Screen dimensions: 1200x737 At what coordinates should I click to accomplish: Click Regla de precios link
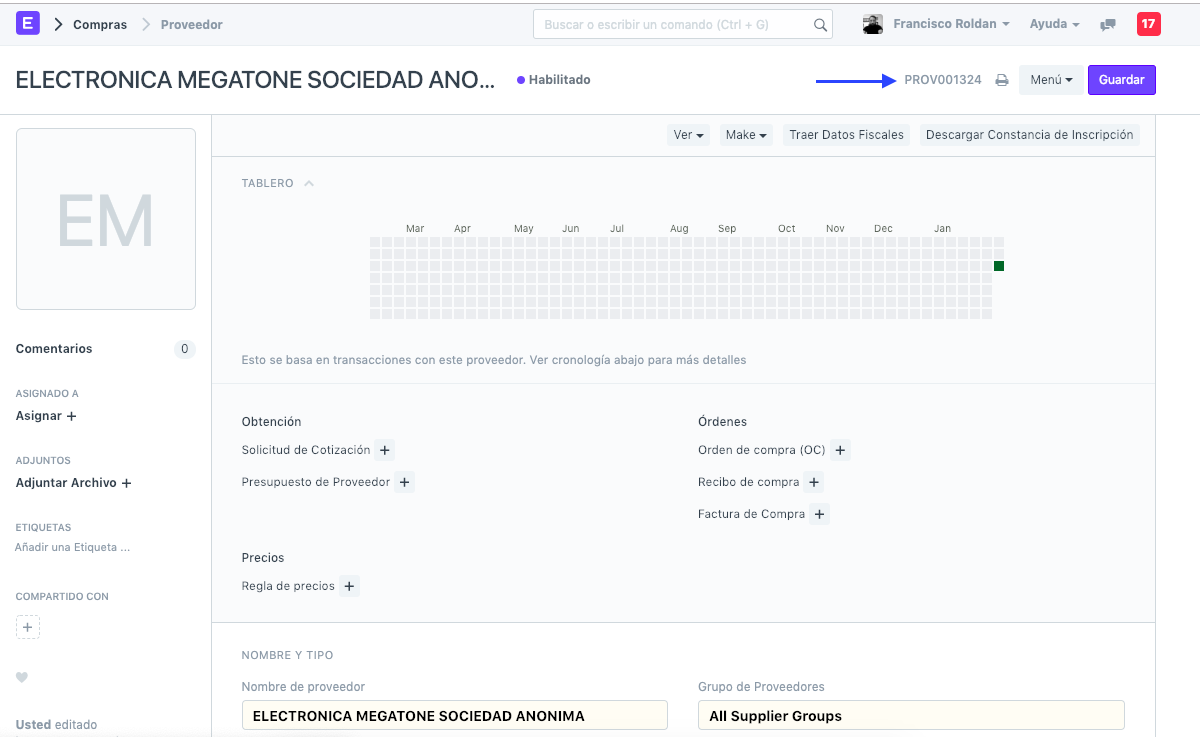[x=288, y=587]
